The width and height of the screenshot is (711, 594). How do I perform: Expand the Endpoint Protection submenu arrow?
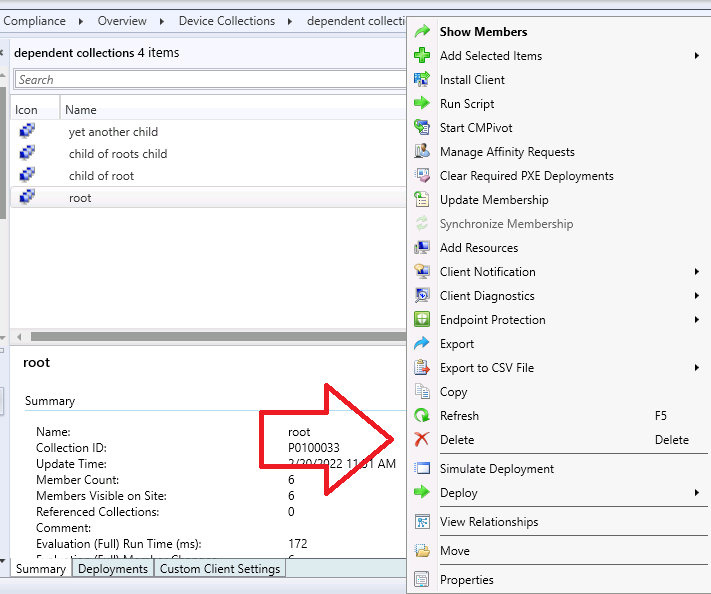coord(697,320)
